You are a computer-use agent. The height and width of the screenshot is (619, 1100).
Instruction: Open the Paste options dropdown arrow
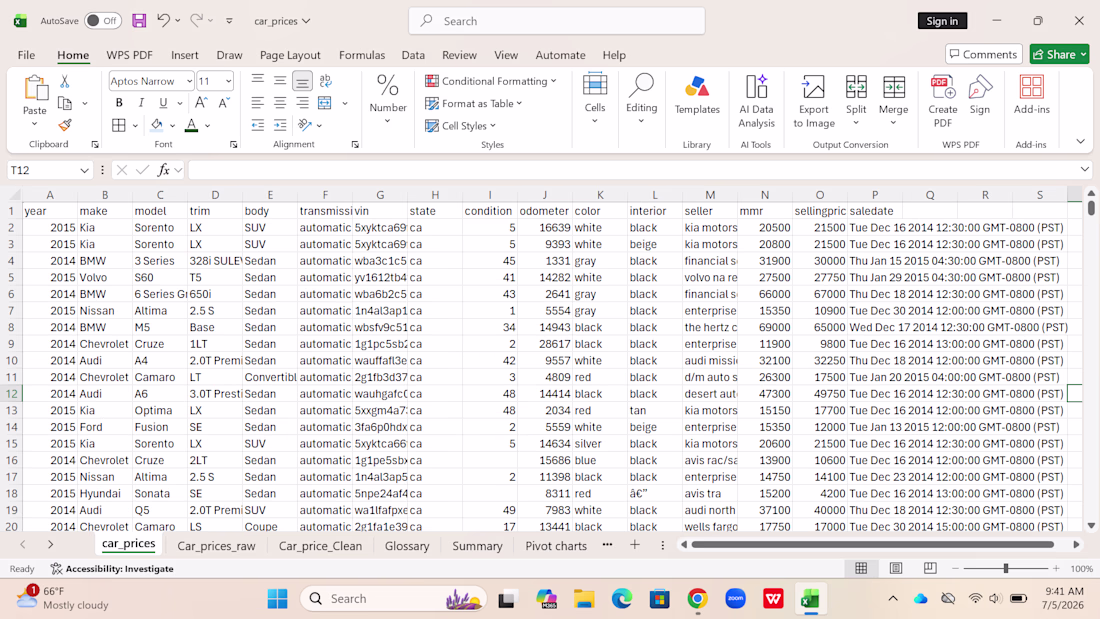tap(34, 125)
